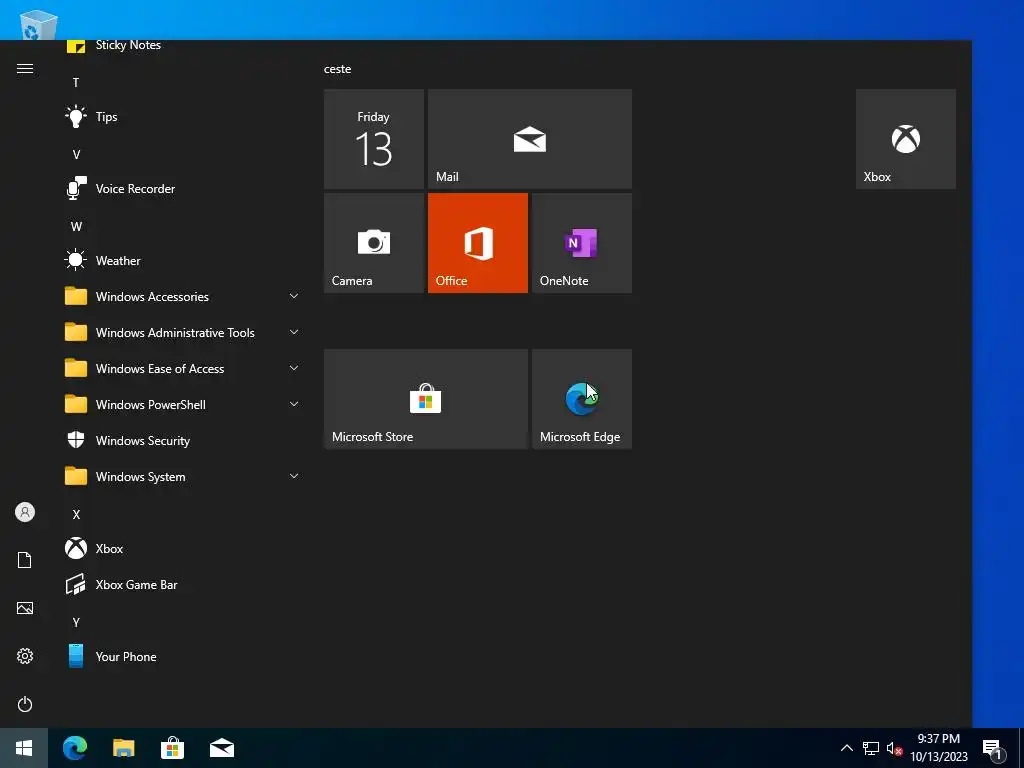Open the Microsoft Edge tile
Screen dimensions: 1024x768
pos(581,399)
